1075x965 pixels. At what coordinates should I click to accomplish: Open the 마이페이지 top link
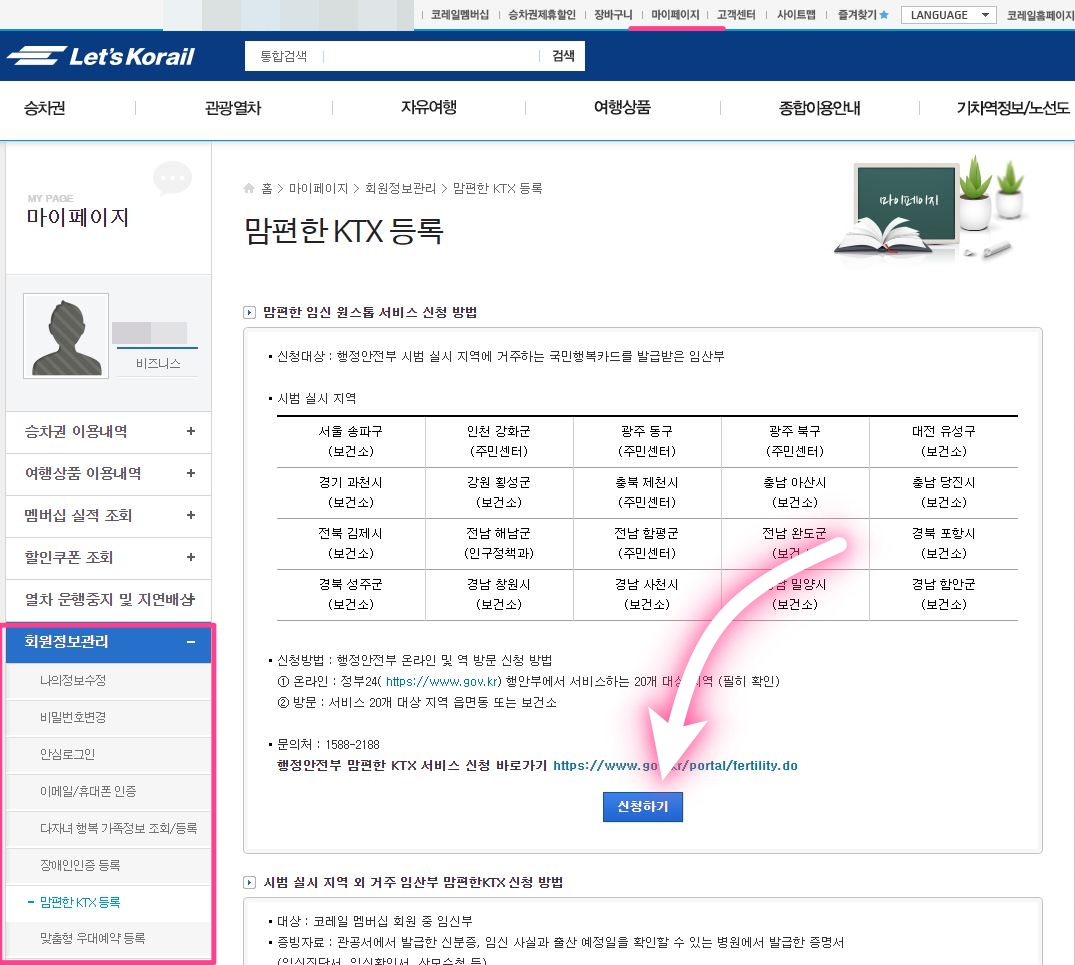[x=675, y=14]
